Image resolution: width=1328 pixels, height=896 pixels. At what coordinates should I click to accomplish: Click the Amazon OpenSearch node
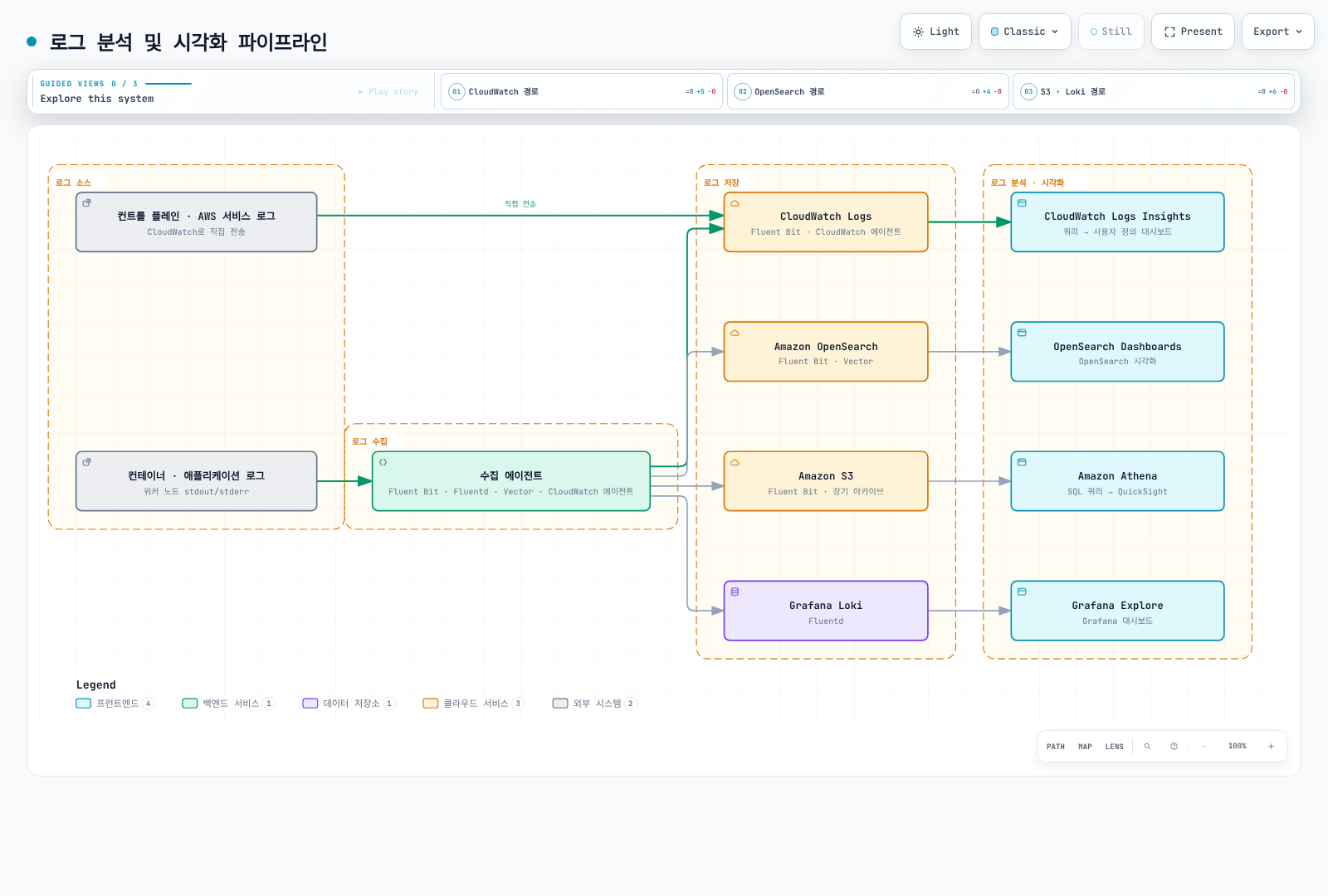(826, 352)
